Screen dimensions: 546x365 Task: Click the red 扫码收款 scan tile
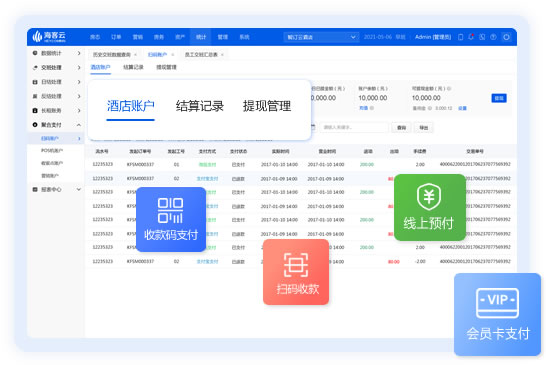pos(296,272)
